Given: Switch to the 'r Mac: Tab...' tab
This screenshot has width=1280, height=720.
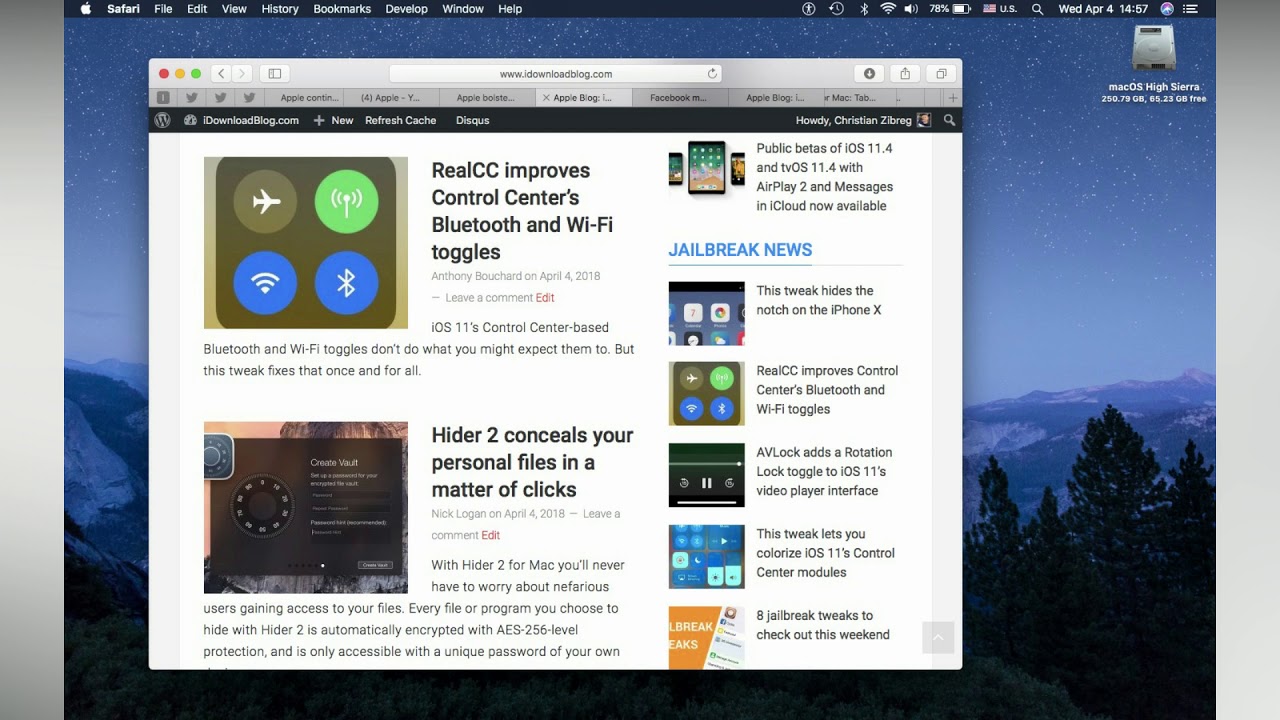Looking at the screenshot, I should click(862, 98).
